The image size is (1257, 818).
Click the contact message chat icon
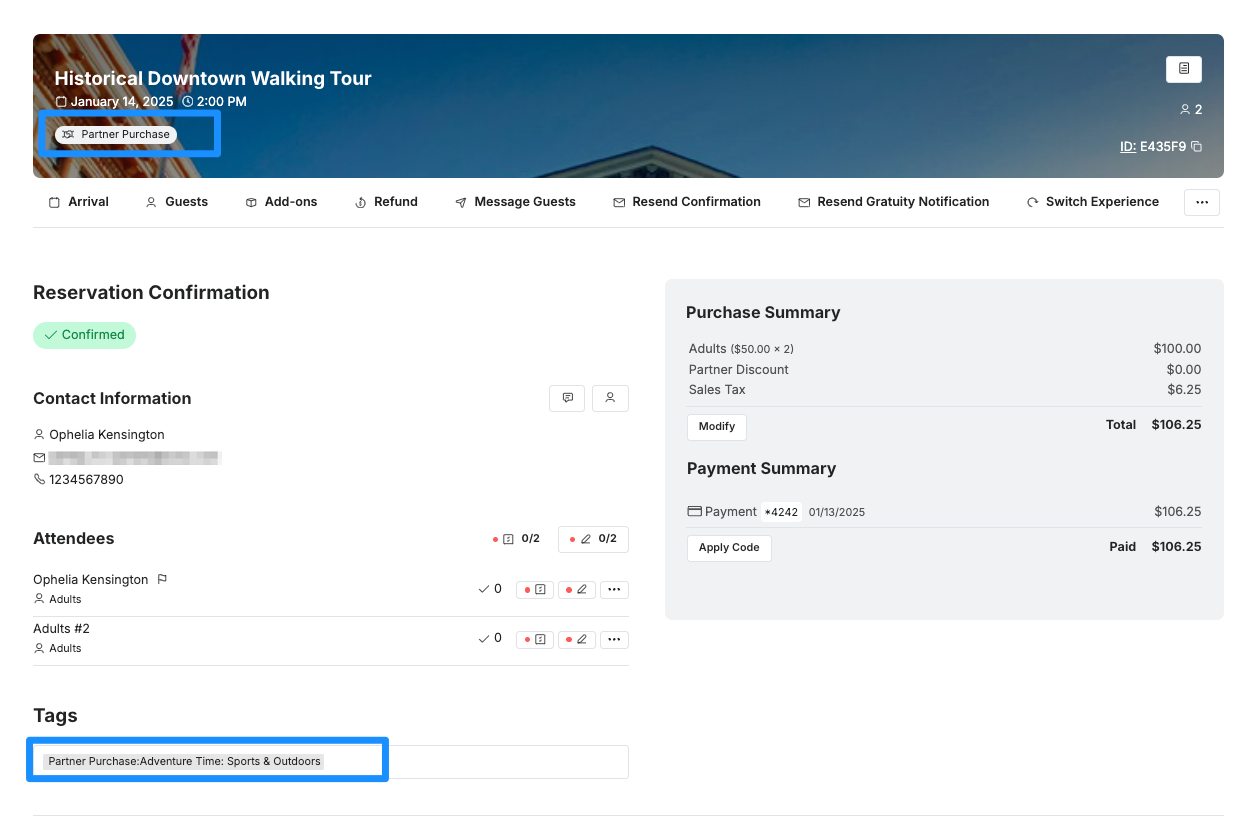coord(567,398)
